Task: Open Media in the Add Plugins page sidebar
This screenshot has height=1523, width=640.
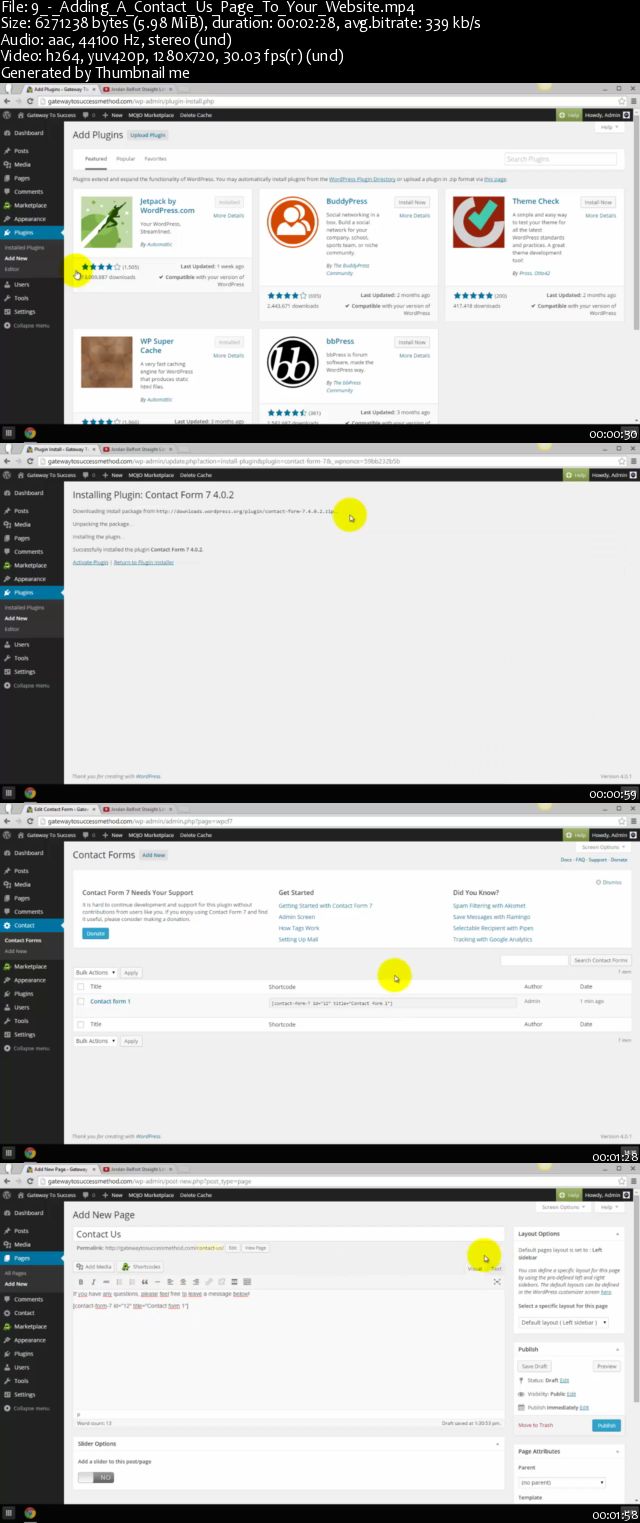Action: tap(22, 164)
